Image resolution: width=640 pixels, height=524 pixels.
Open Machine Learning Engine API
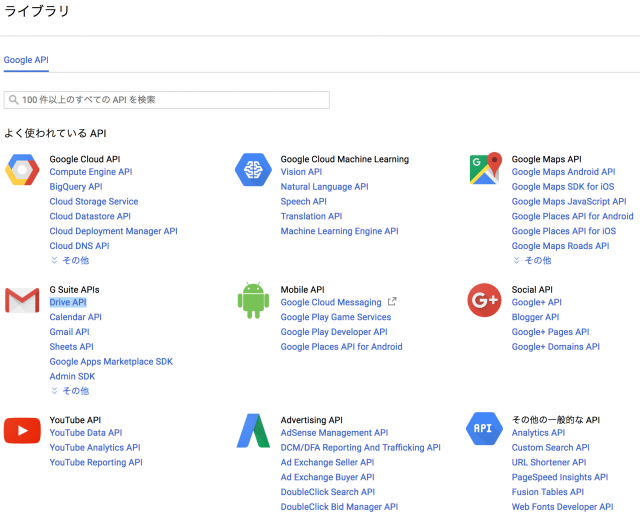[x=340, y=231]
